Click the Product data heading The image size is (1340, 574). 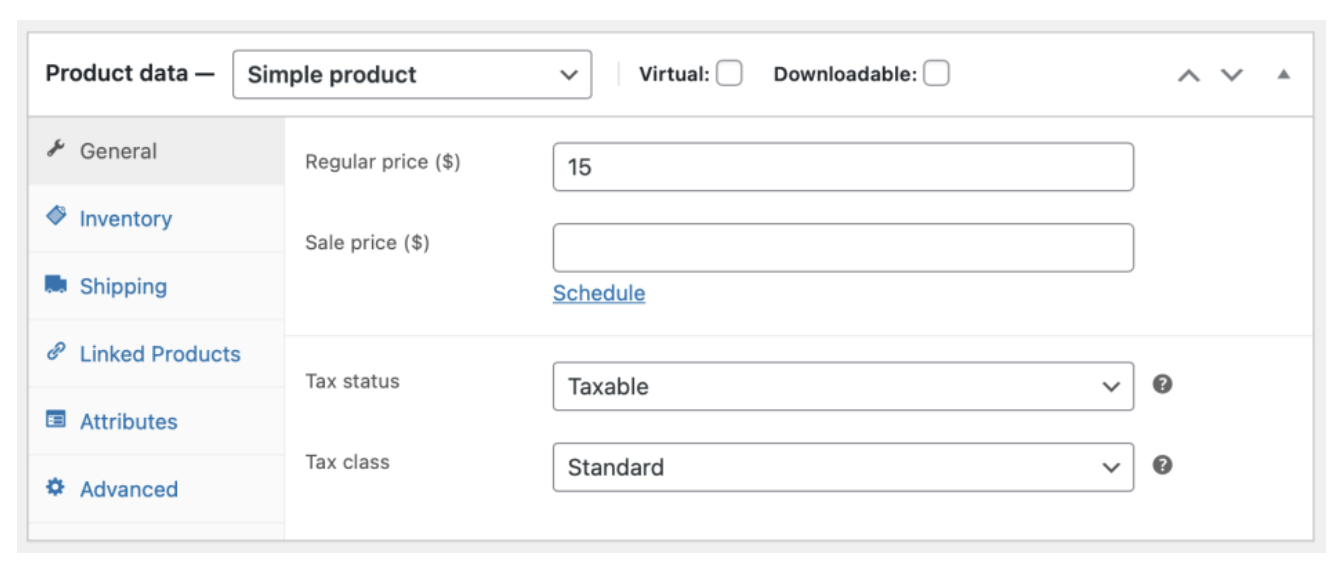tap(130, 74)
